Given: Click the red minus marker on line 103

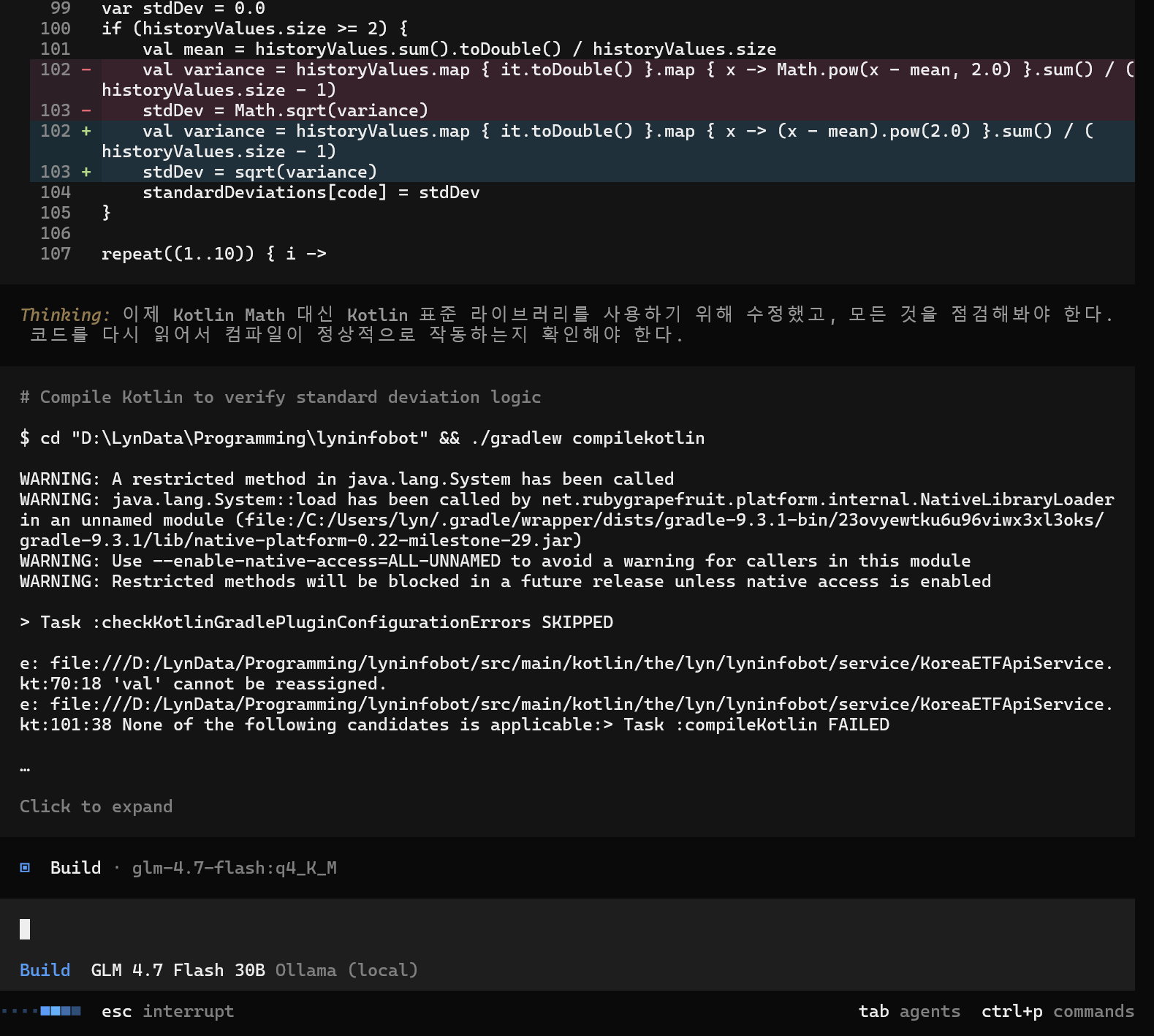Looking at the screenshot, I should click(86, 110).
